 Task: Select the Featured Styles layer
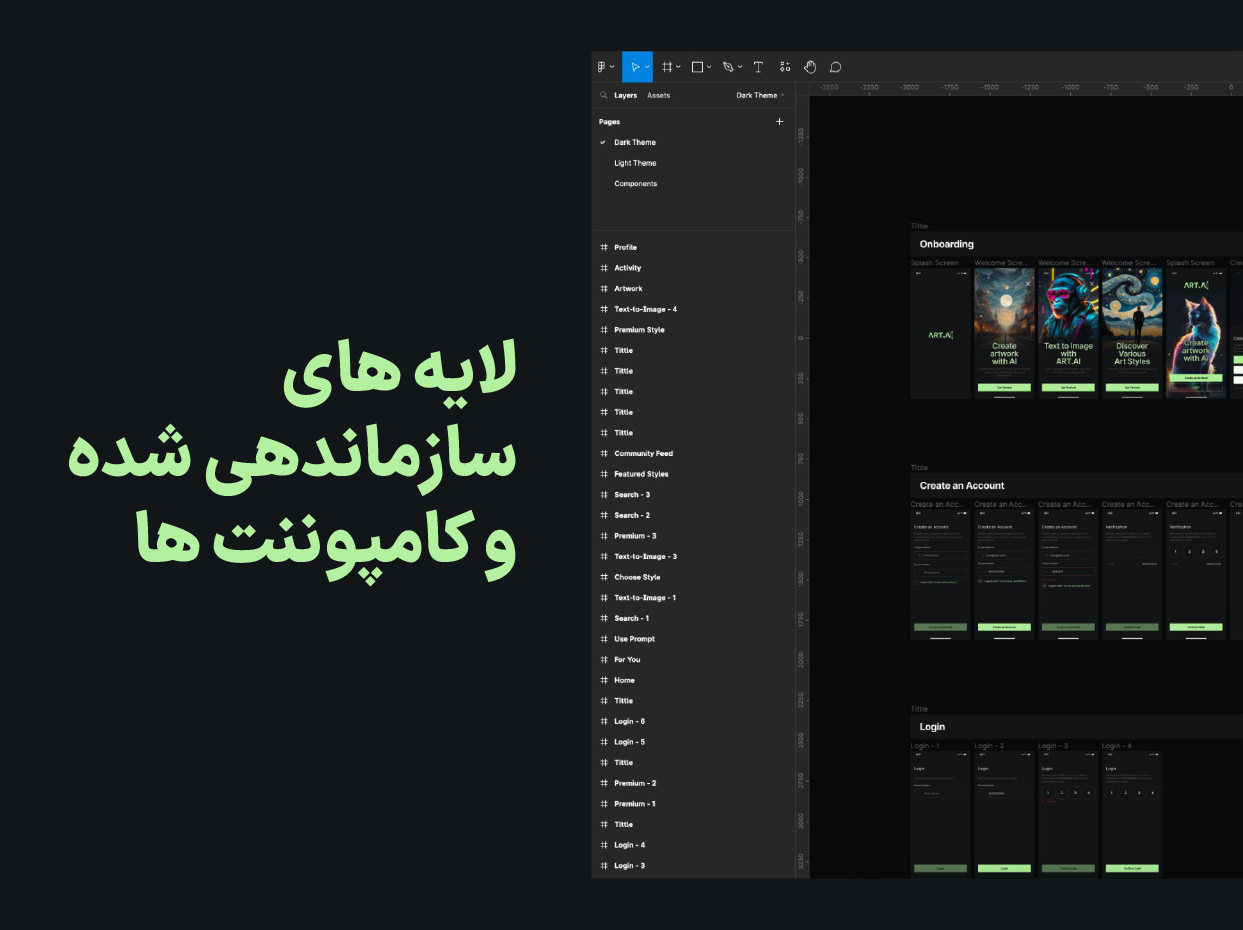(641, 474)
